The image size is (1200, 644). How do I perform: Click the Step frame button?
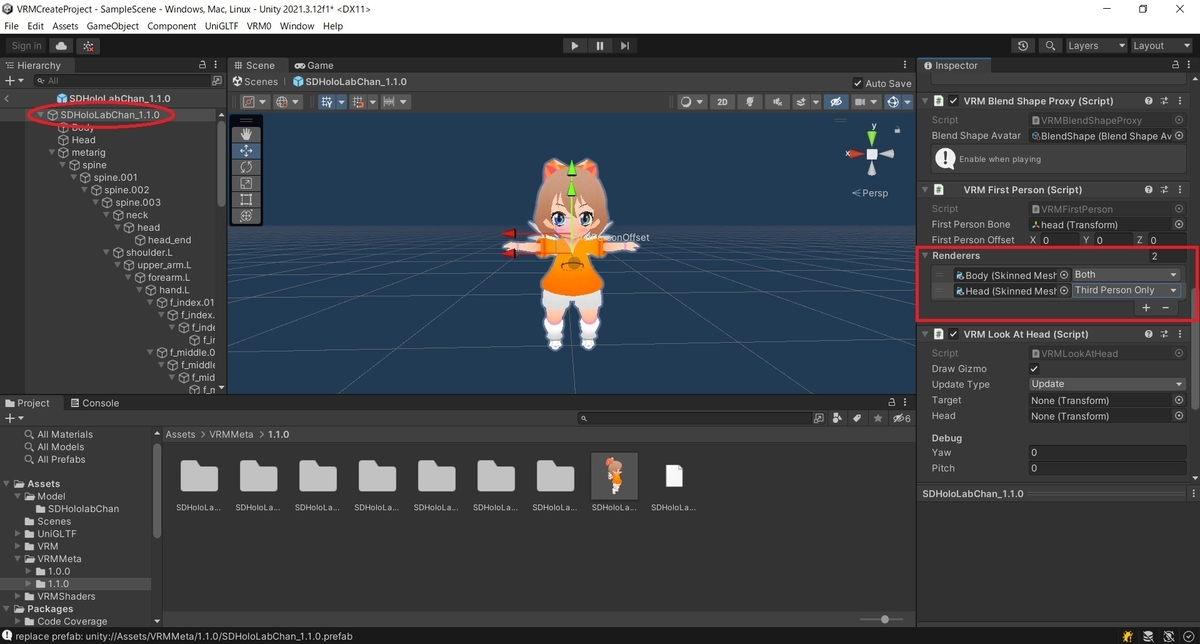click(625, 46)
